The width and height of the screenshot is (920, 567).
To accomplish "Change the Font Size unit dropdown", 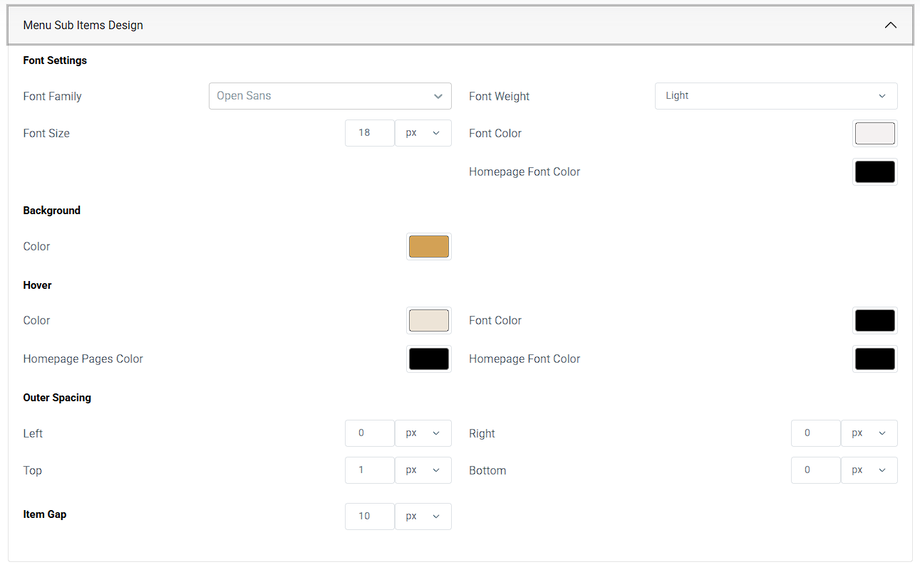I will click(423, 133).
